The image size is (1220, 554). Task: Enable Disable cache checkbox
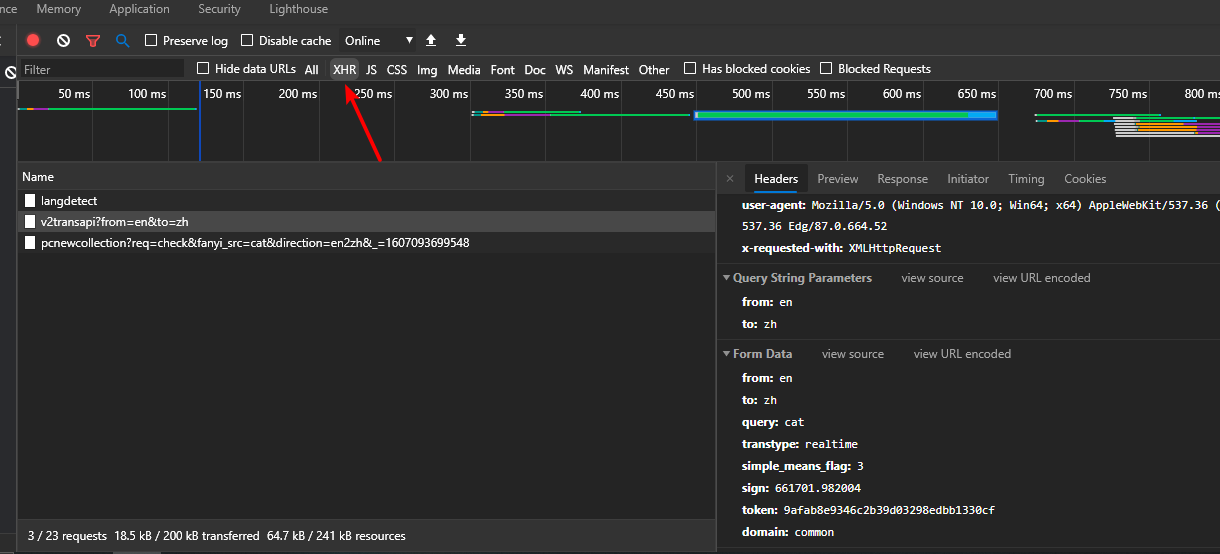pyautogui.click(x=247, y=41)
